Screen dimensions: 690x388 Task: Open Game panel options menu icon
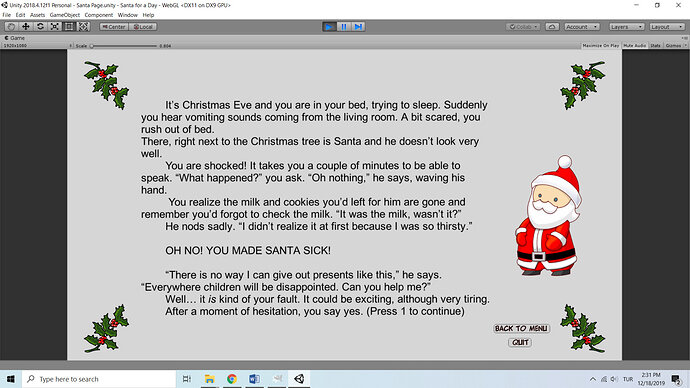[684, 38]
